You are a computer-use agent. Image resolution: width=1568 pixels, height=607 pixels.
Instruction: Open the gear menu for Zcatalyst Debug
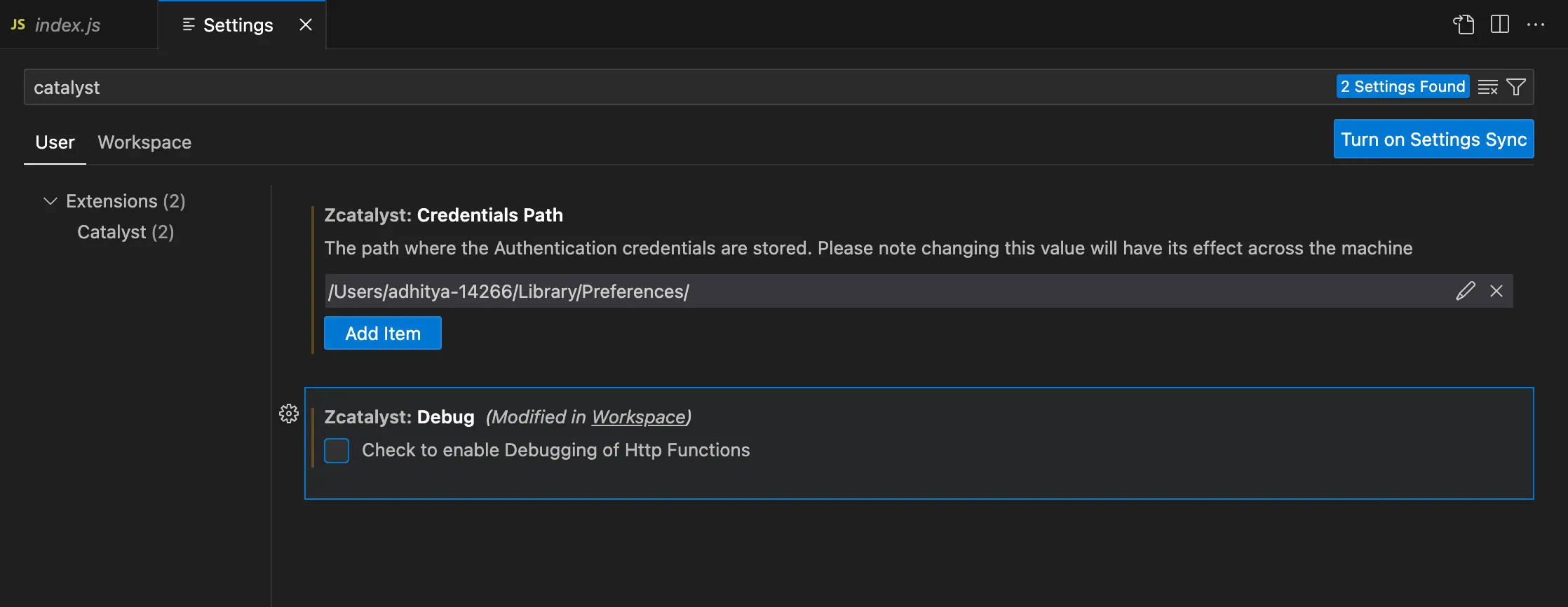click(x=289, y=414)
